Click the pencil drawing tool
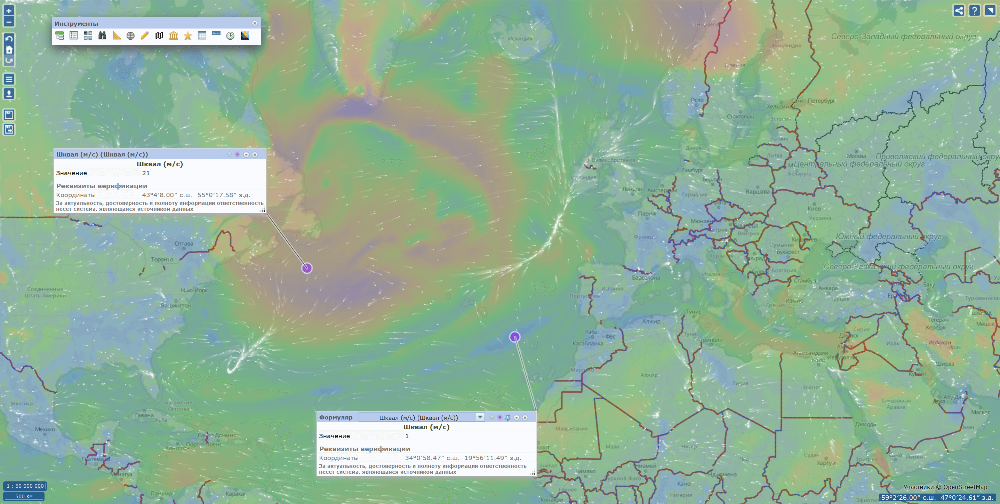The height and width of the screenshot is (504, 1000). pyautogui.click(x=145, y=36)
